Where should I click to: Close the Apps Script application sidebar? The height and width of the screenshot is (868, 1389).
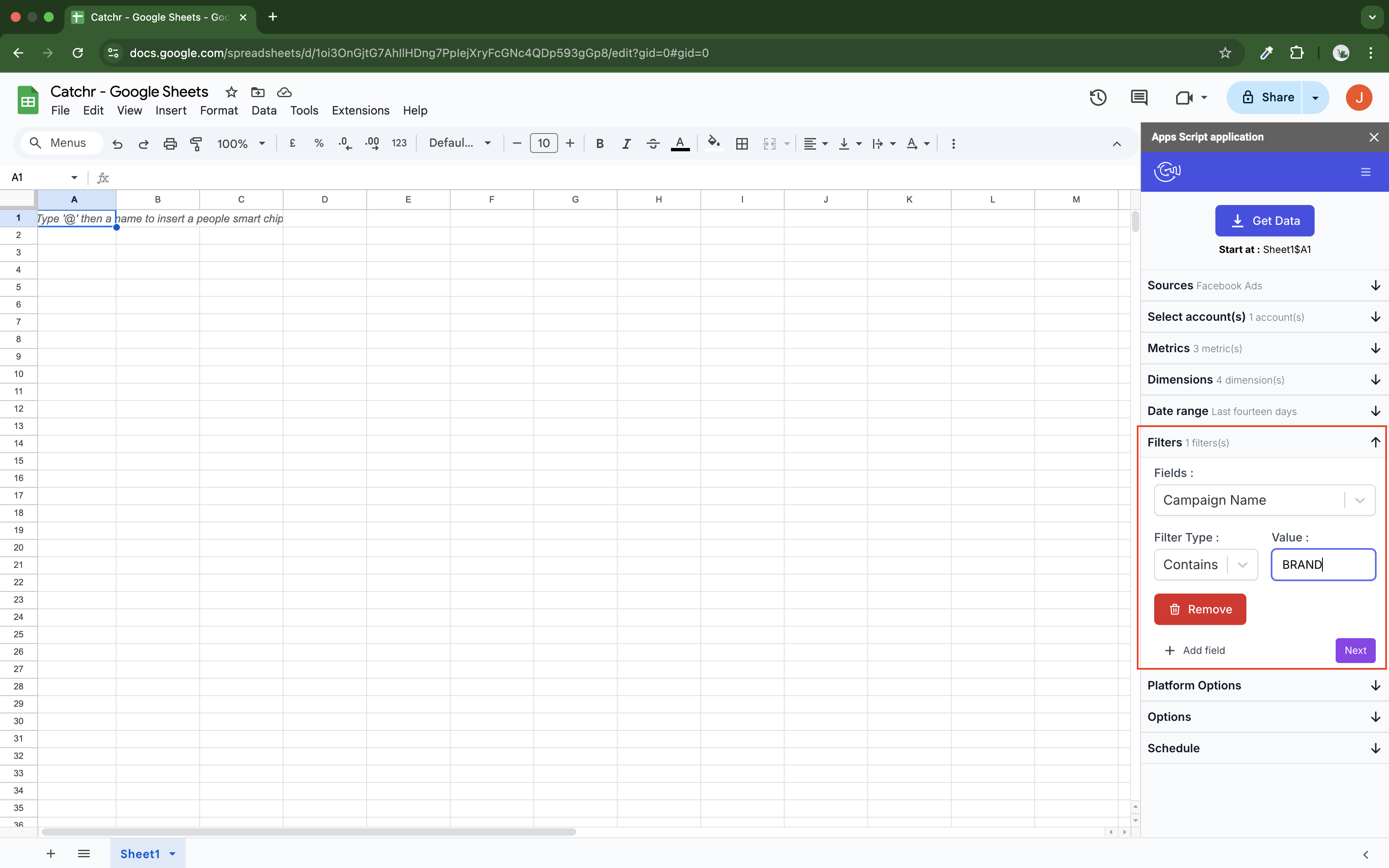(x=1374, y=137)
